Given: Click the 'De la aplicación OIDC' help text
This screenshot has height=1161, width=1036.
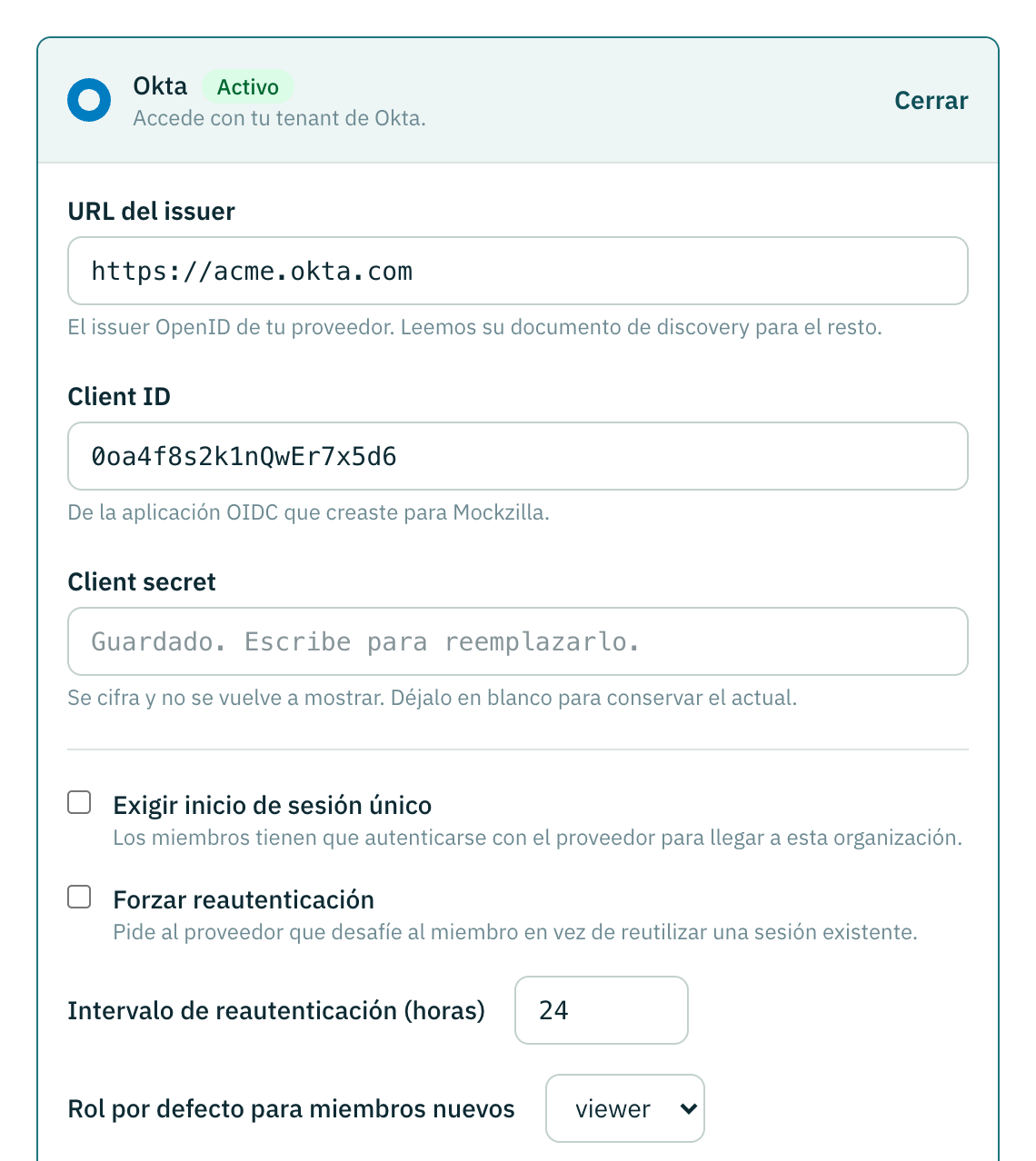Looking at the screenshot, I should 309,512.
